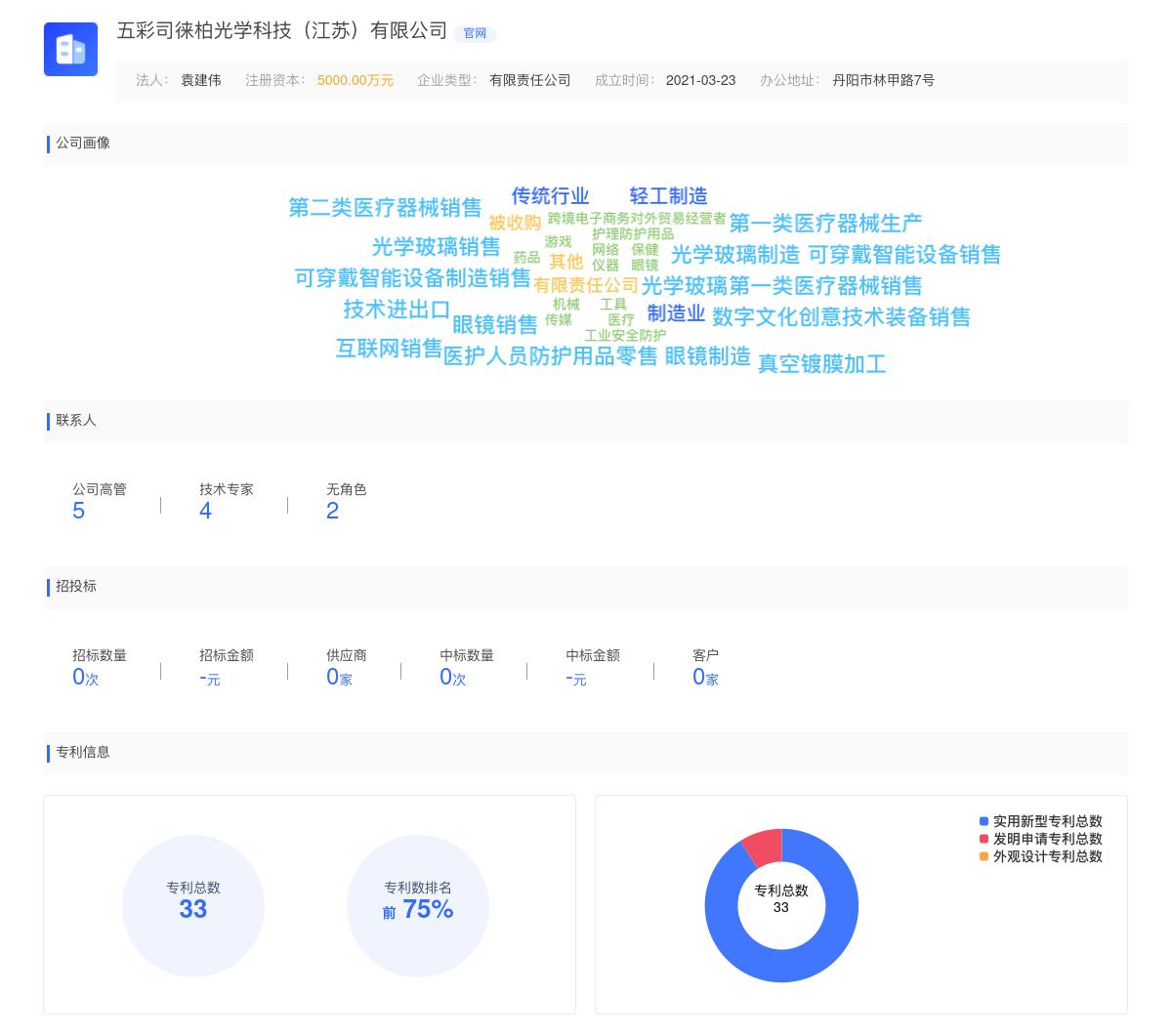
Task: Click the 技术专家 count of 4
Action: click(205, 510)
